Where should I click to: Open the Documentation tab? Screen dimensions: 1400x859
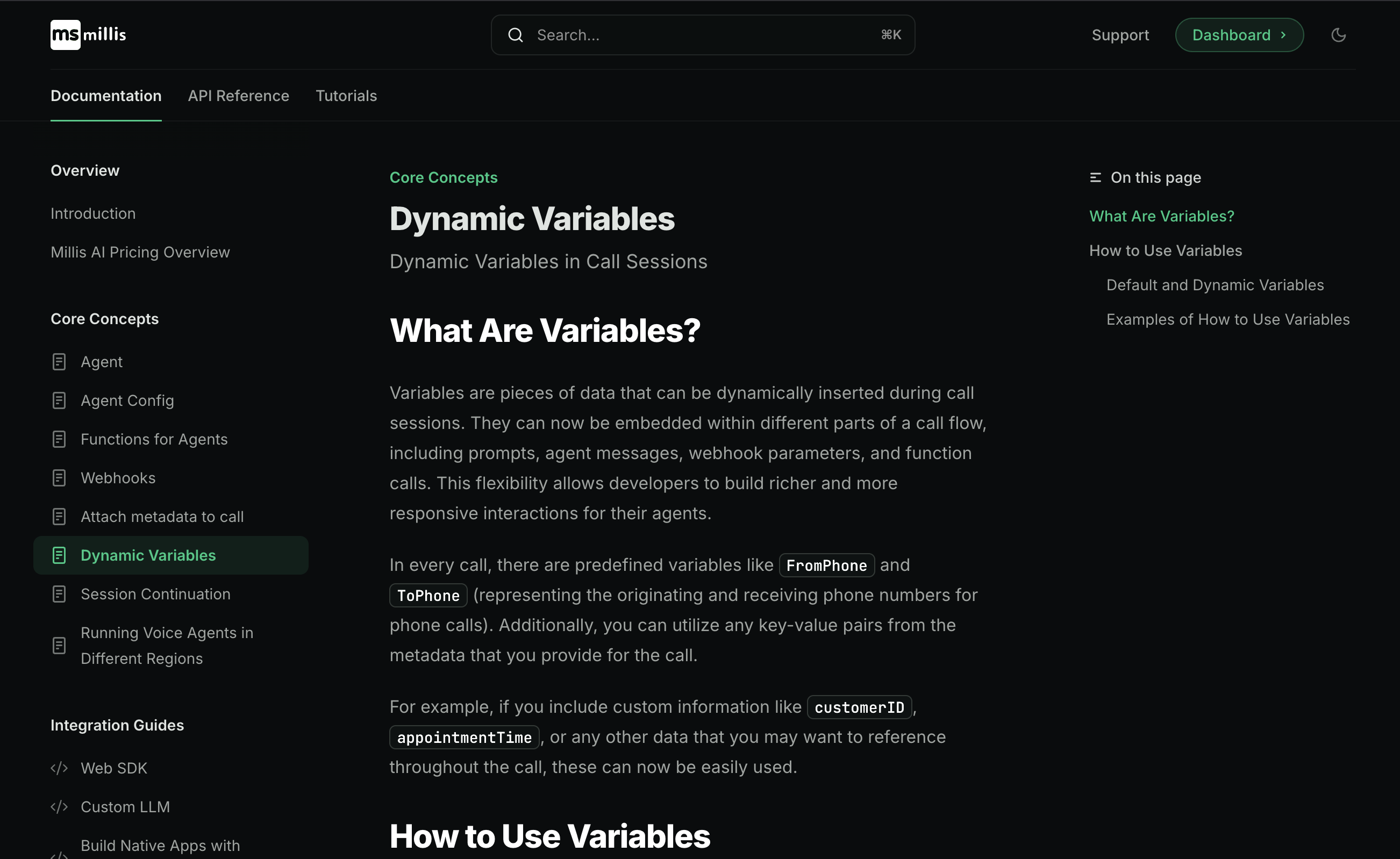[106, 96]
